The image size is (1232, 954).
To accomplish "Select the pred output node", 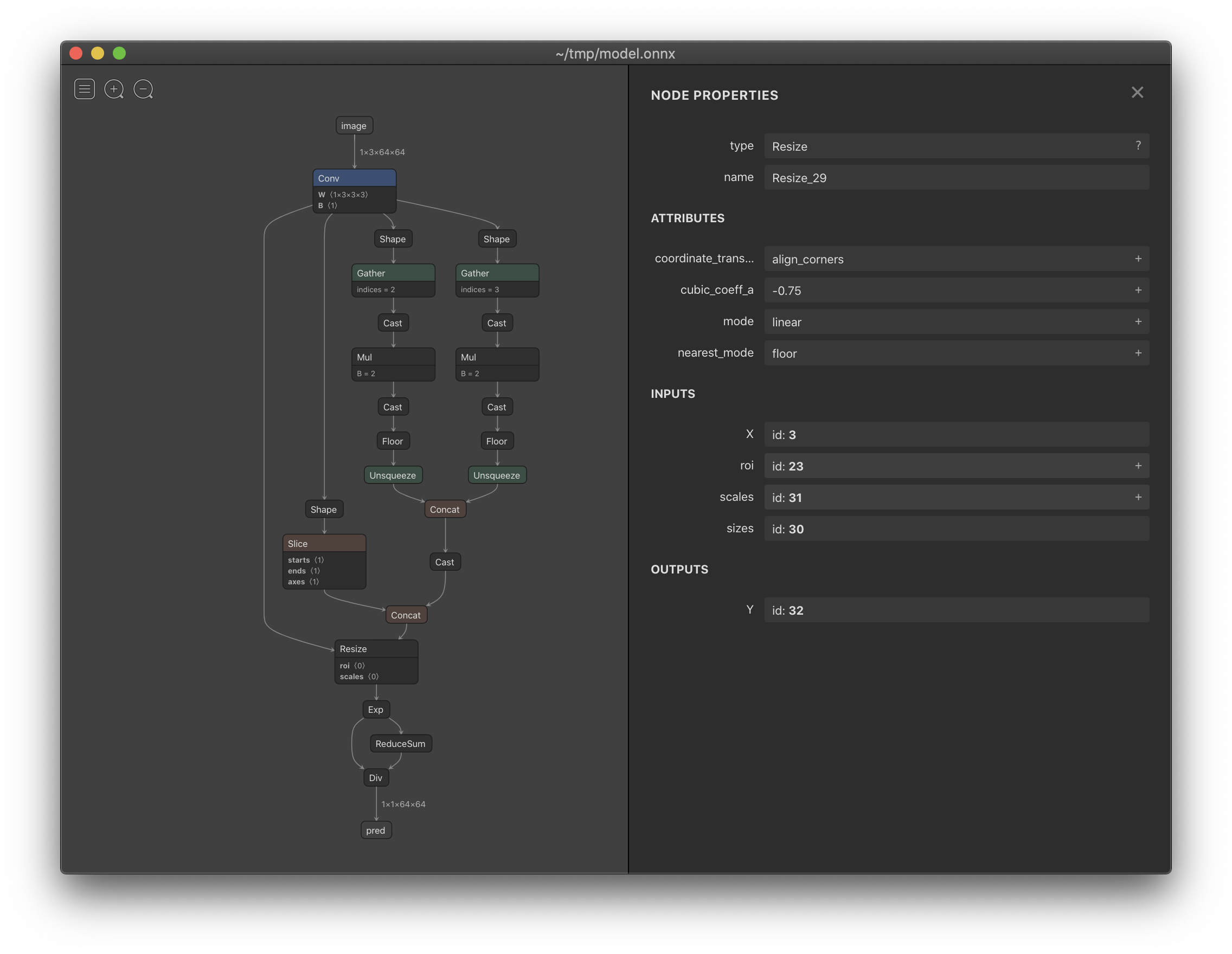I will [376, 830].
